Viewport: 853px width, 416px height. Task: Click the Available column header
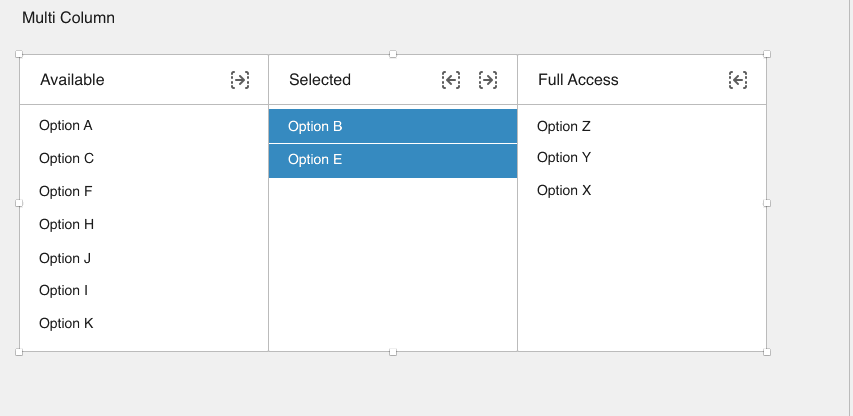72,80
